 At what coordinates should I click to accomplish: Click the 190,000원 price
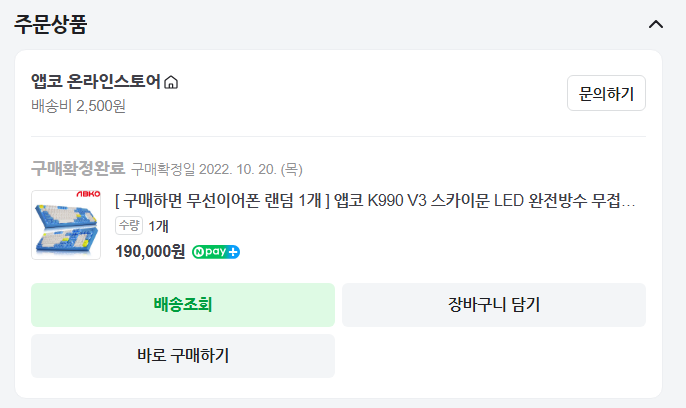pos(150,251)
